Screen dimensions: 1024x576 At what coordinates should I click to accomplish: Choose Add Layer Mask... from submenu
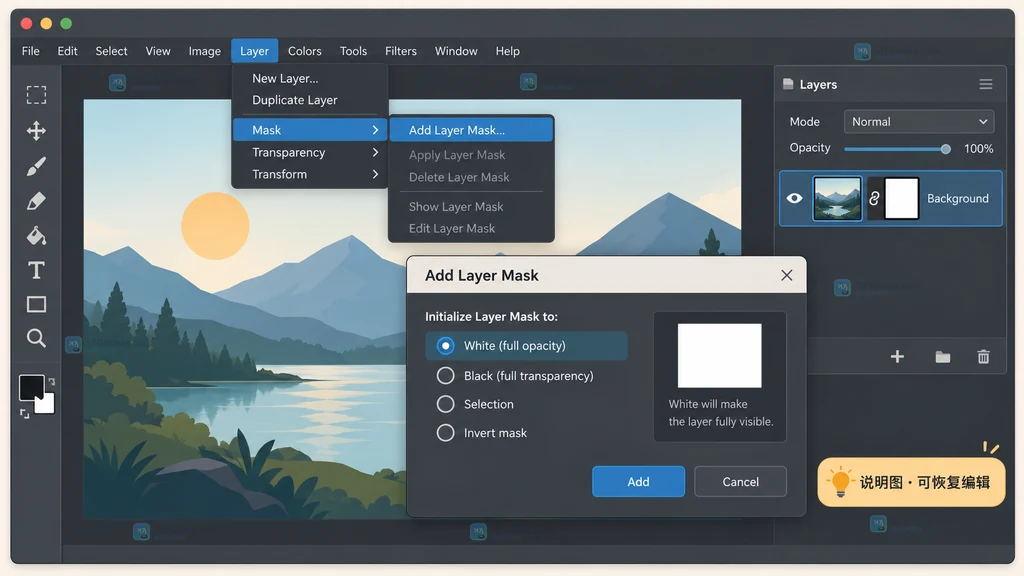(x=471, y=130)
